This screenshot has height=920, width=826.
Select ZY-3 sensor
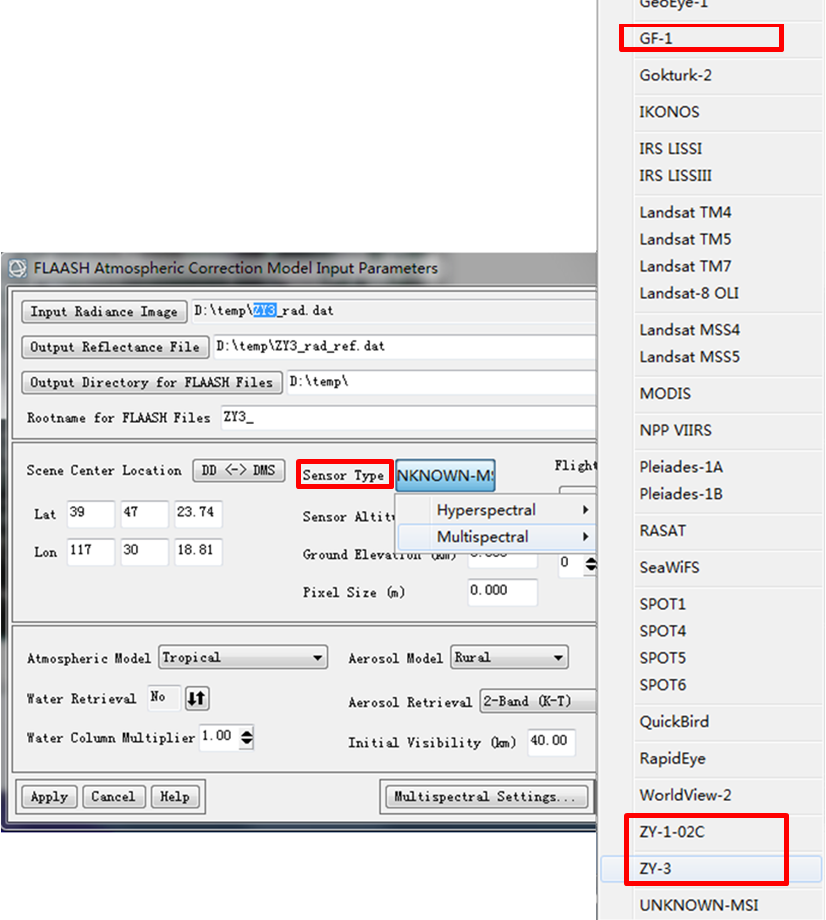(711, 869)
